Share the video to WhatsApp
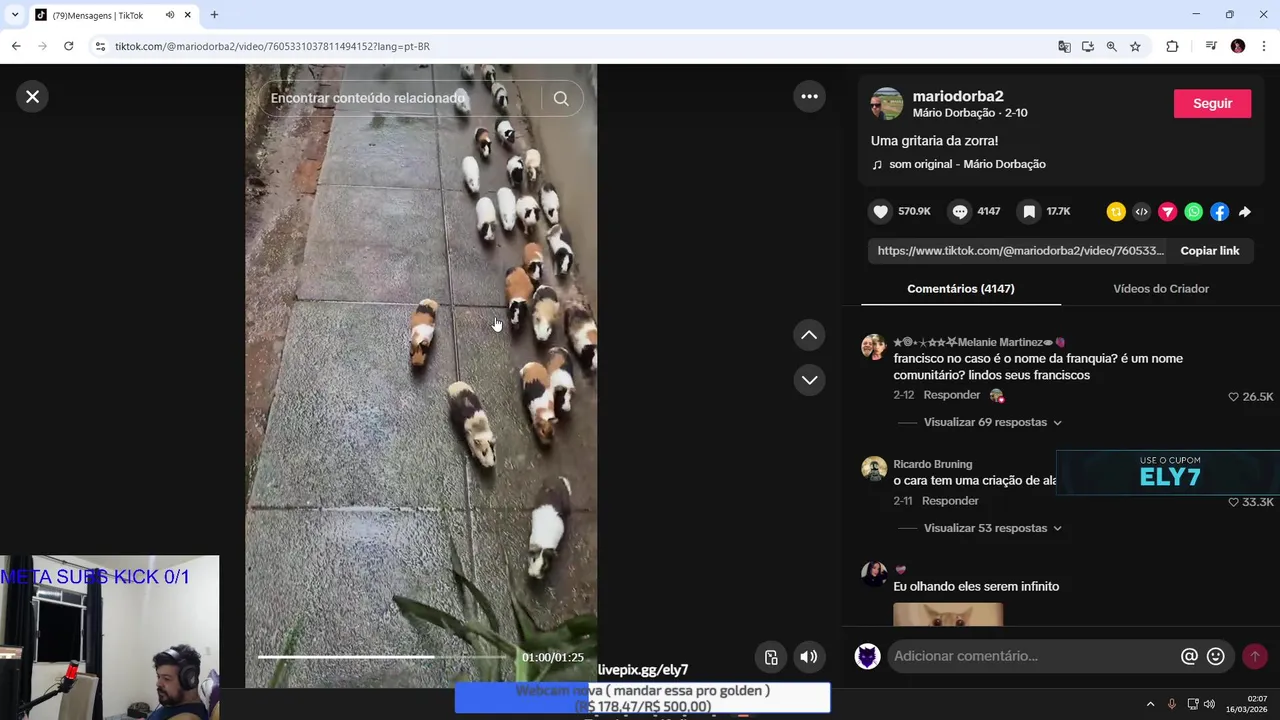The height and width of the screenshot is (720, 1280). (x=1194, y=211)
